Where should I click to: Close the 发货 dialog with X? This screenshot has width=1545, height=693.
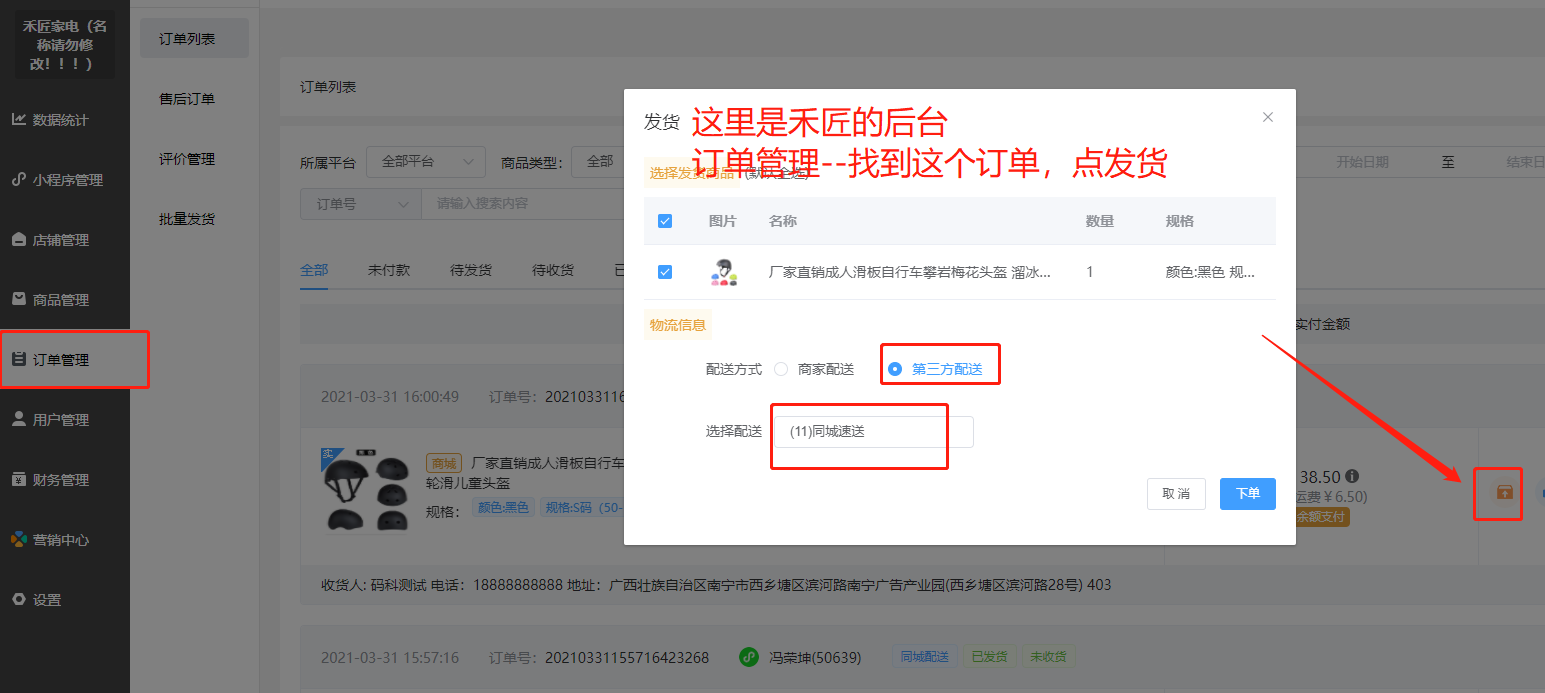[1268, 117]
